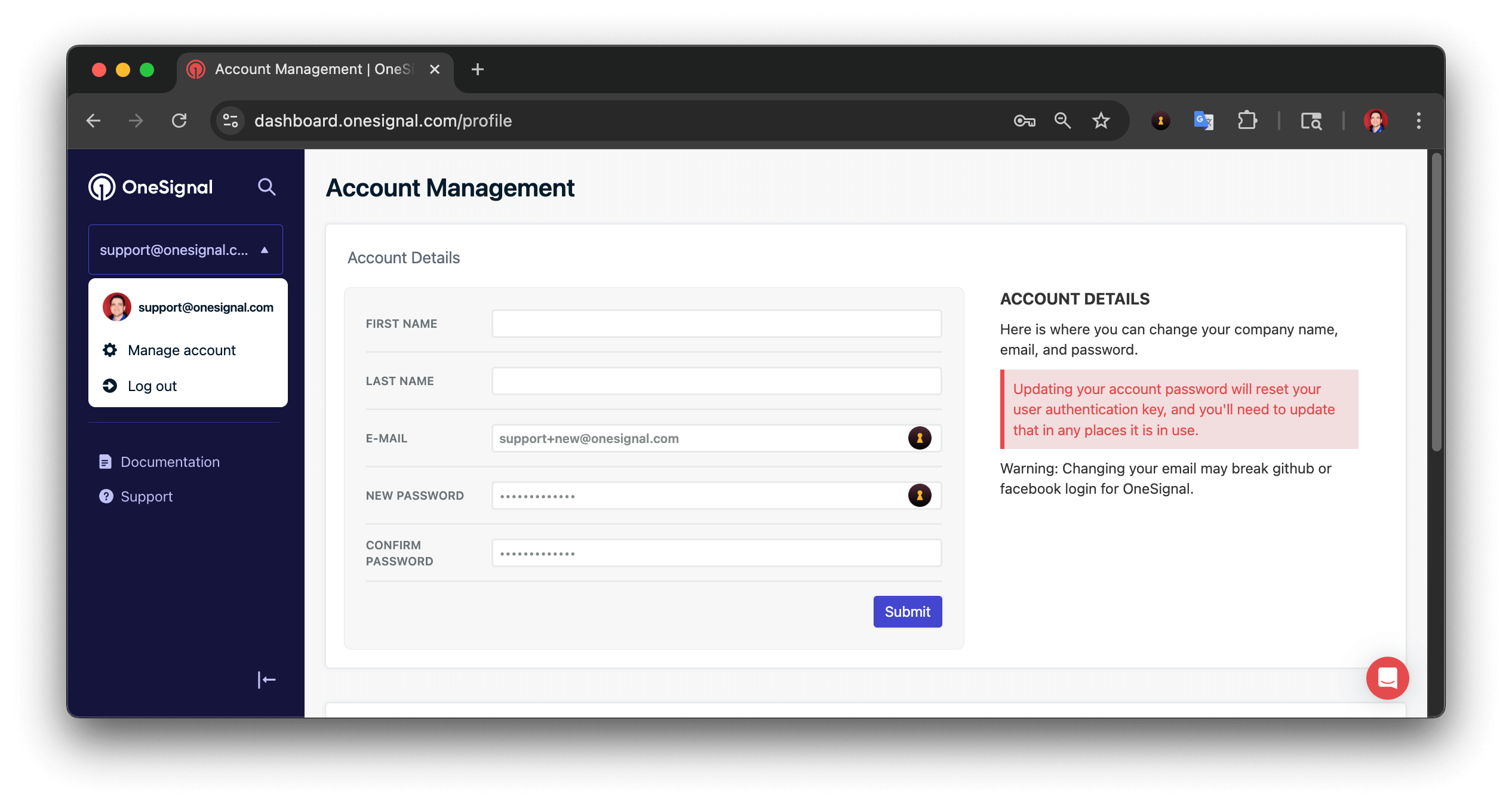Open Extensions puzzle piece menu
Image resolution: width=1512 pixels, height=806 pixels.
click(1247, 121)
